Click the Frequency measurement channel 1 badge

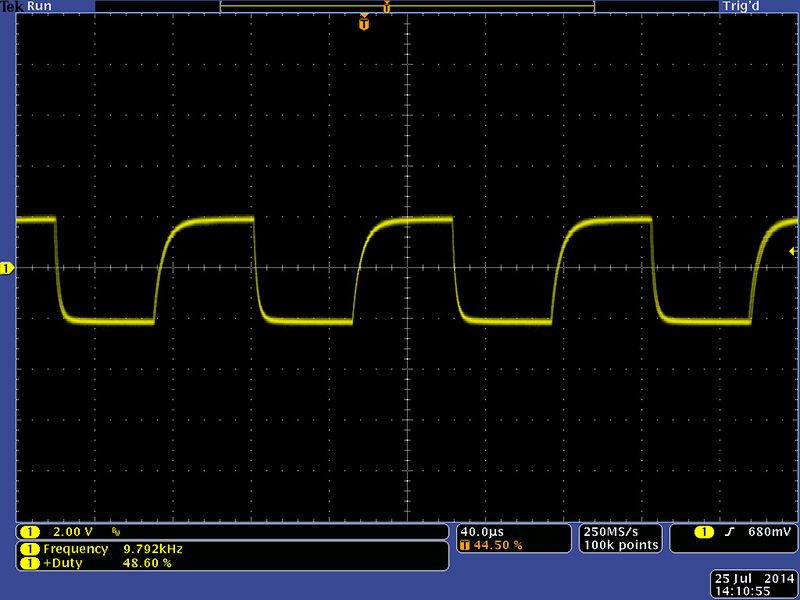[x=30, y=549]
